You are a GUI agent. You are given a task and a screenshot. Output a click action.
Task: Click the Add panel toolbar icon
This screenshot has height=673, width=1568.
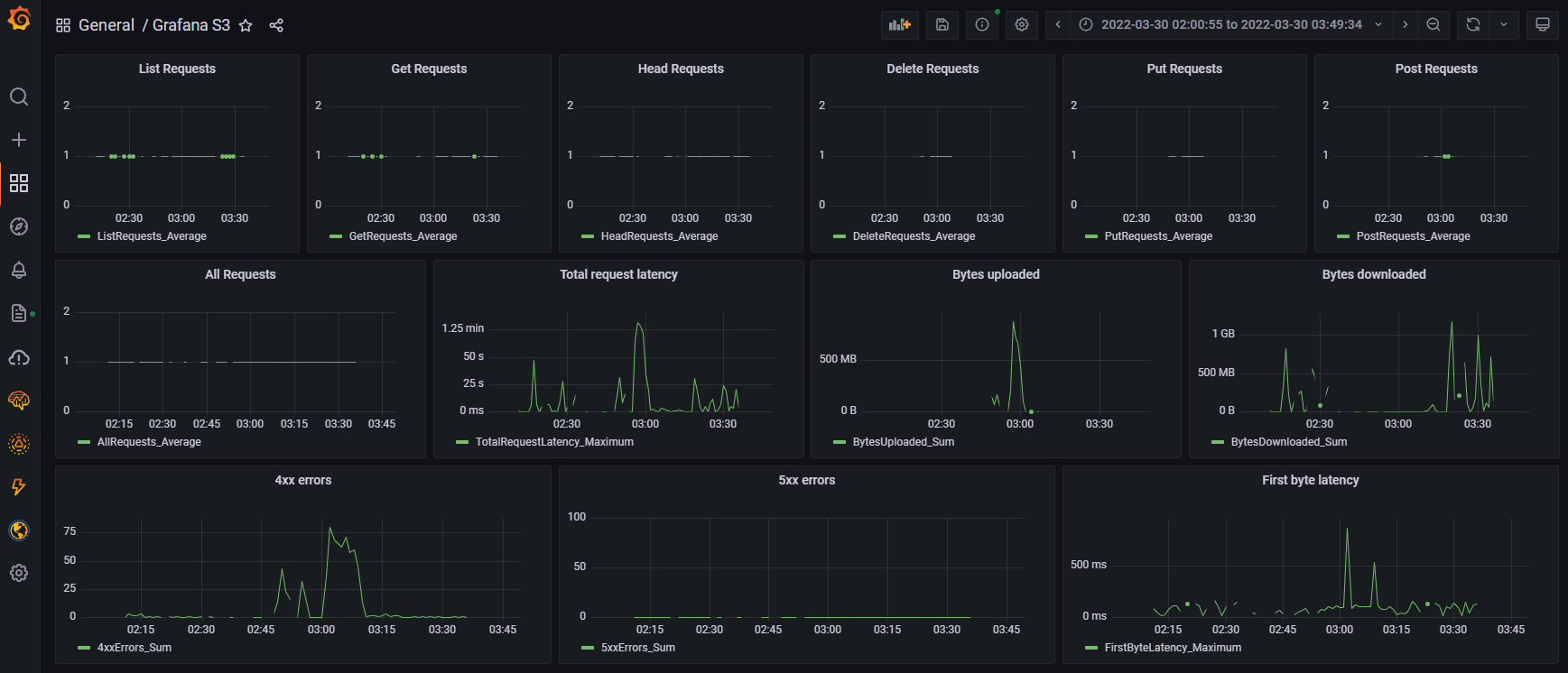click(900, 25)
